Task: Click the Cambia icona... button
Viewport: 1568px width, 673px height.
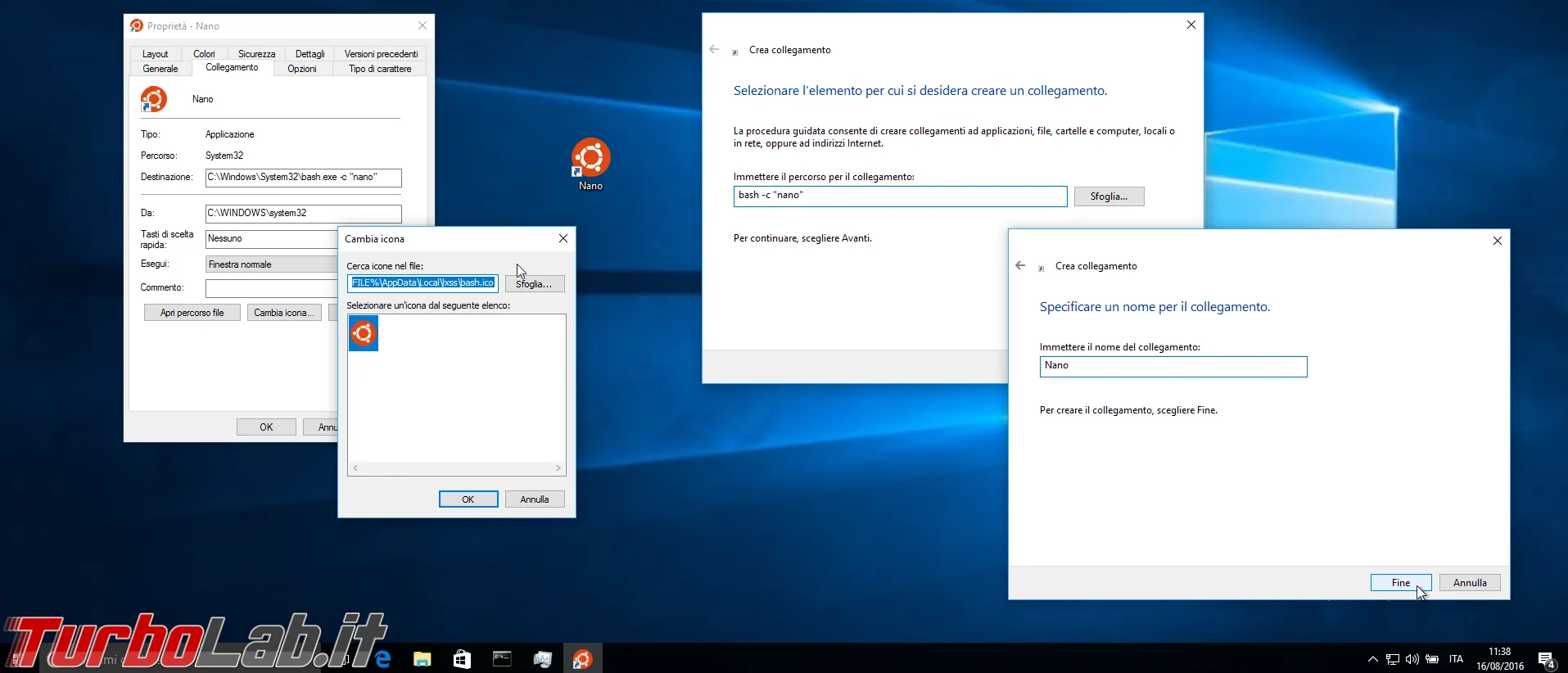Action: point(283,313)
